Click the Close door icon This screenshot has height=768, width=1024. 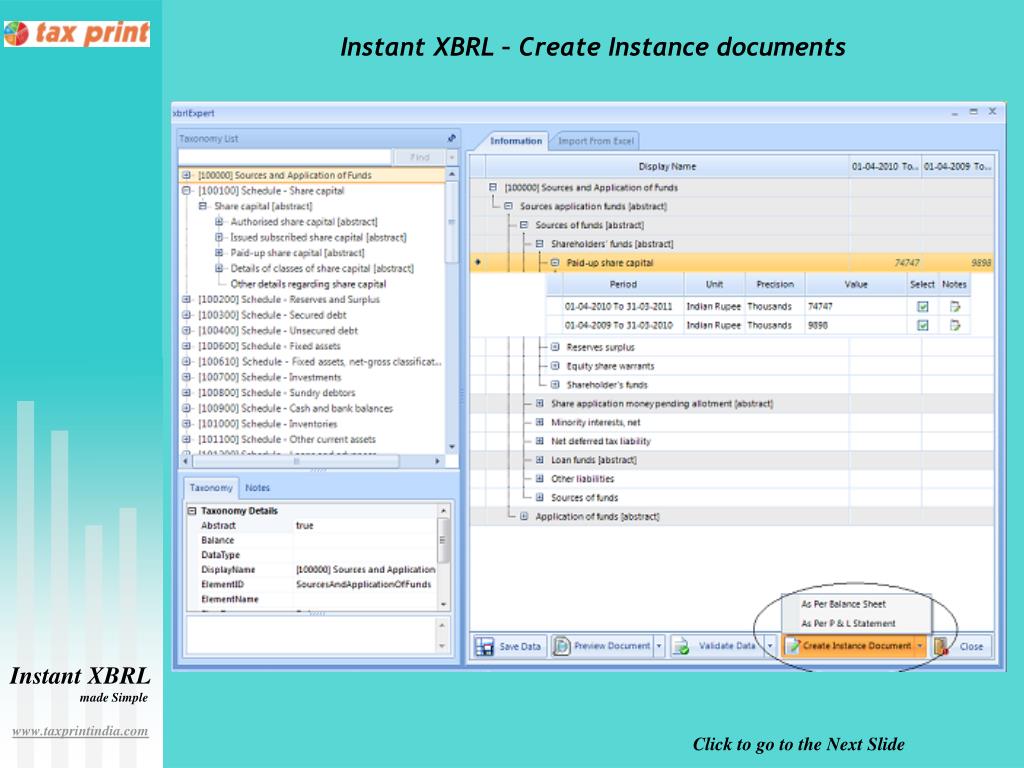[x=941, y=646]
